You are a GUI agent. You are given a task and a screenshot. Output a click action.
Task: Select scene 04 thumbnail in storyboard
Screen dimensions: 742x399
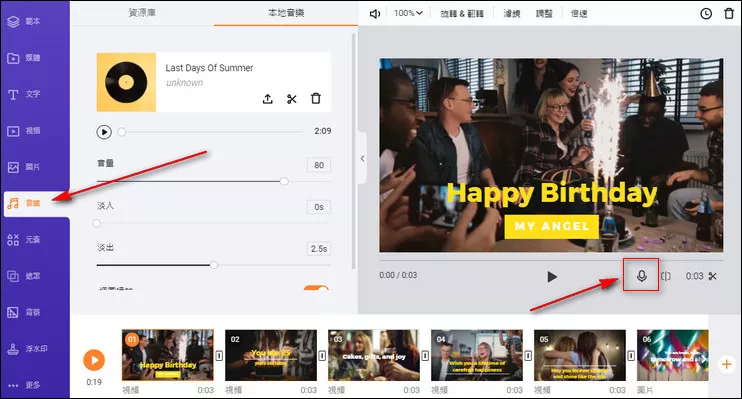click(477, 355)
